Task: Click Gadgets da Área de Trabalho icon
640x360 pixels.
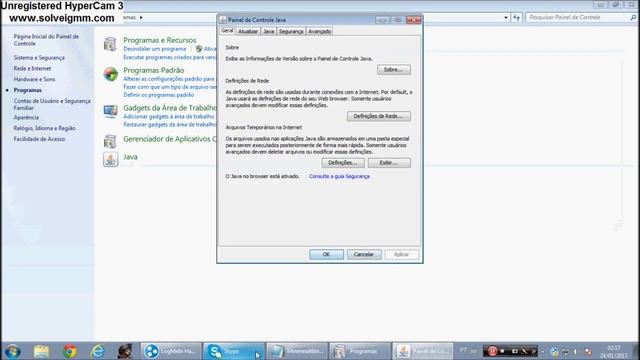Action: click(111, 111)
